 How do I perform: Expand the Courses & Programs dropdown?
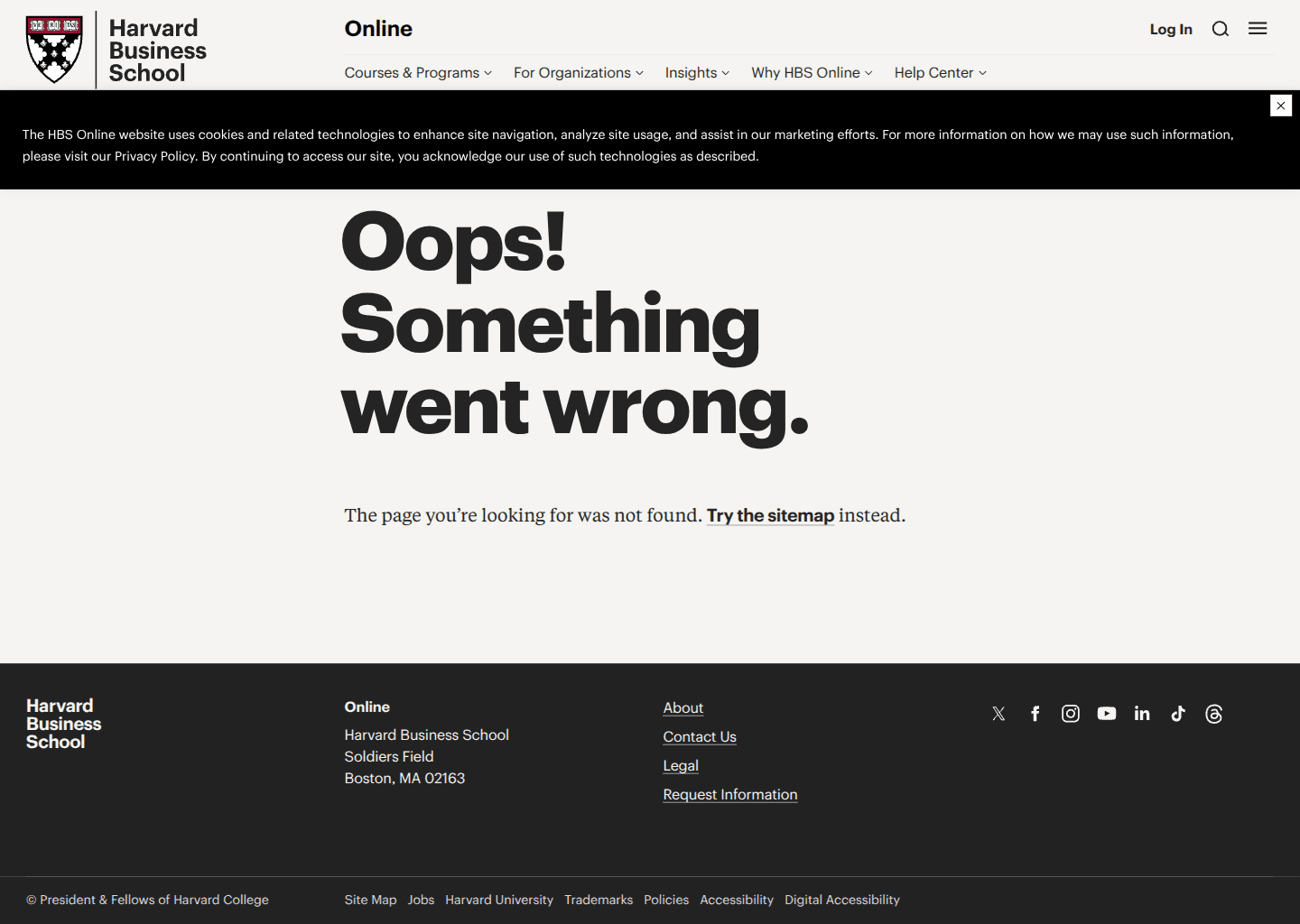coord(418,72)
